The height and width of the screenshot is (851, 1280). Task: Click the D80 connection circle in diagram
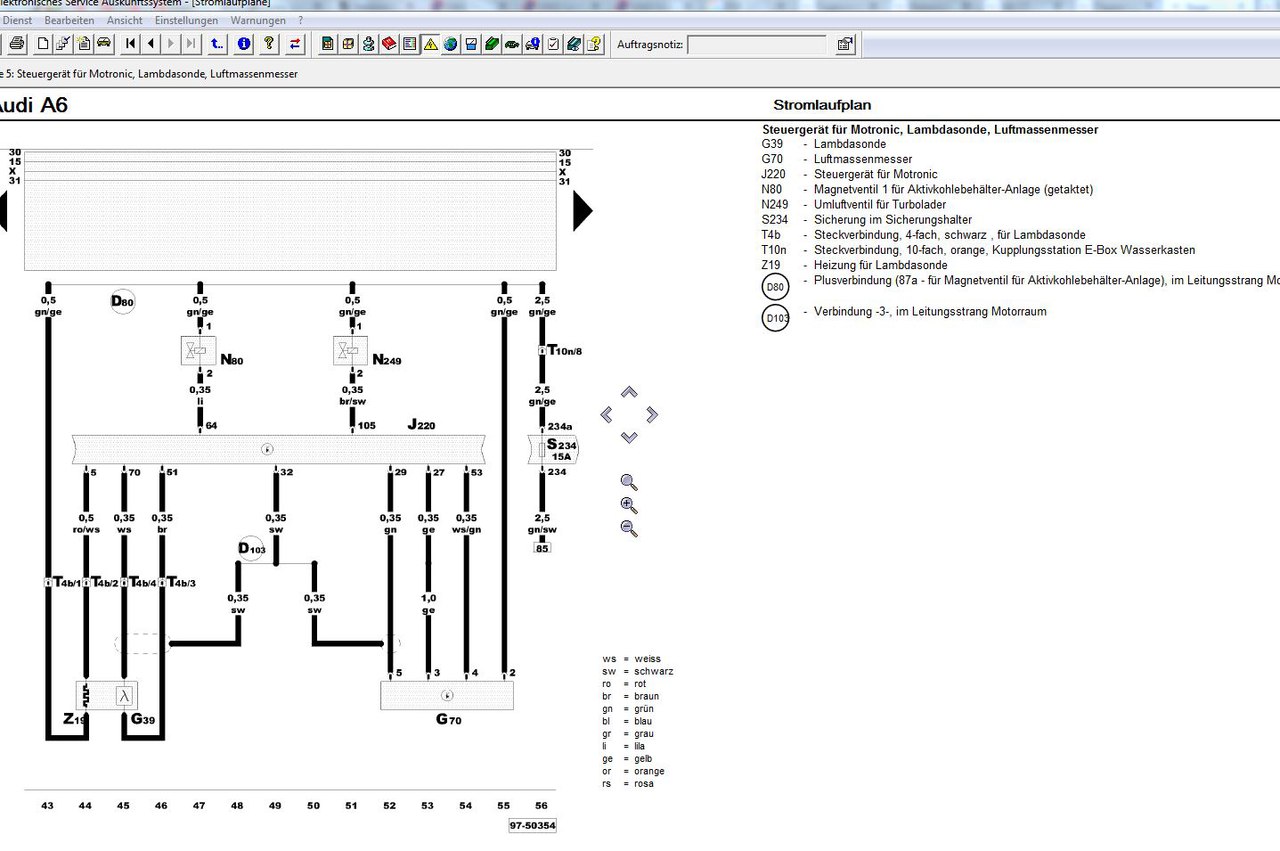click(x=122, y=301)
